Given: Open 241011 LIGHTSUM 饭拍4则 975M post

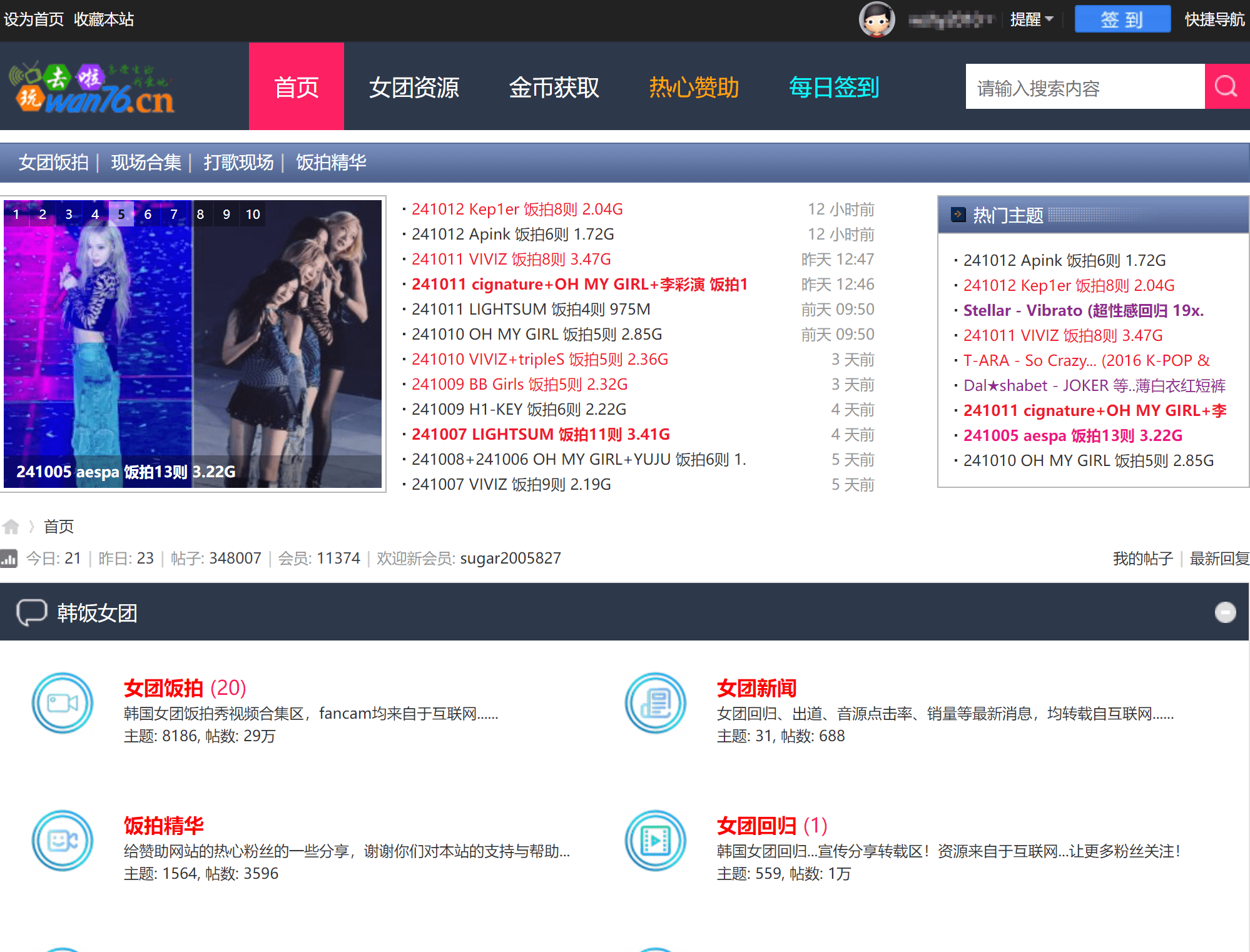Looking at the screenshot, I should pos(531,309).
